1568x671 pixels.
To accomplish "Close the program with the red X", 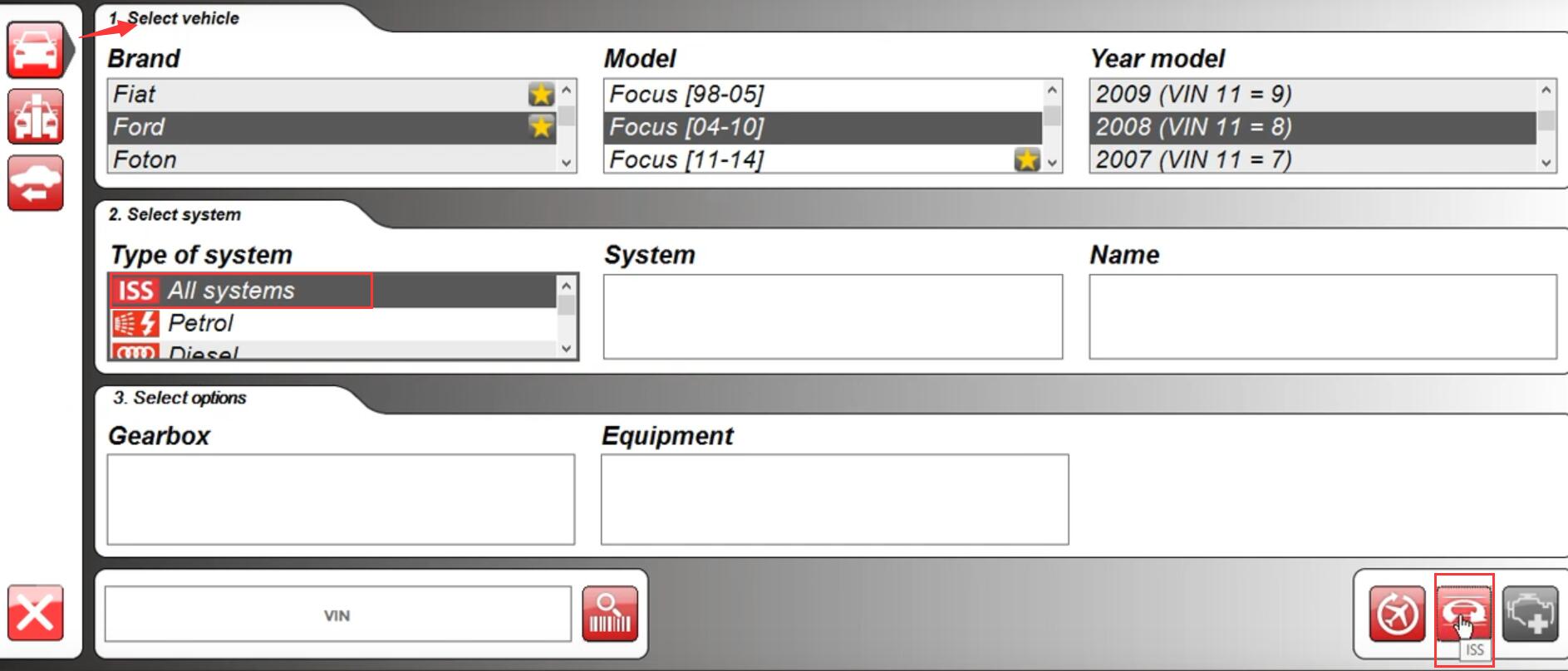I will pyautogui.click(x=35, y=613).
